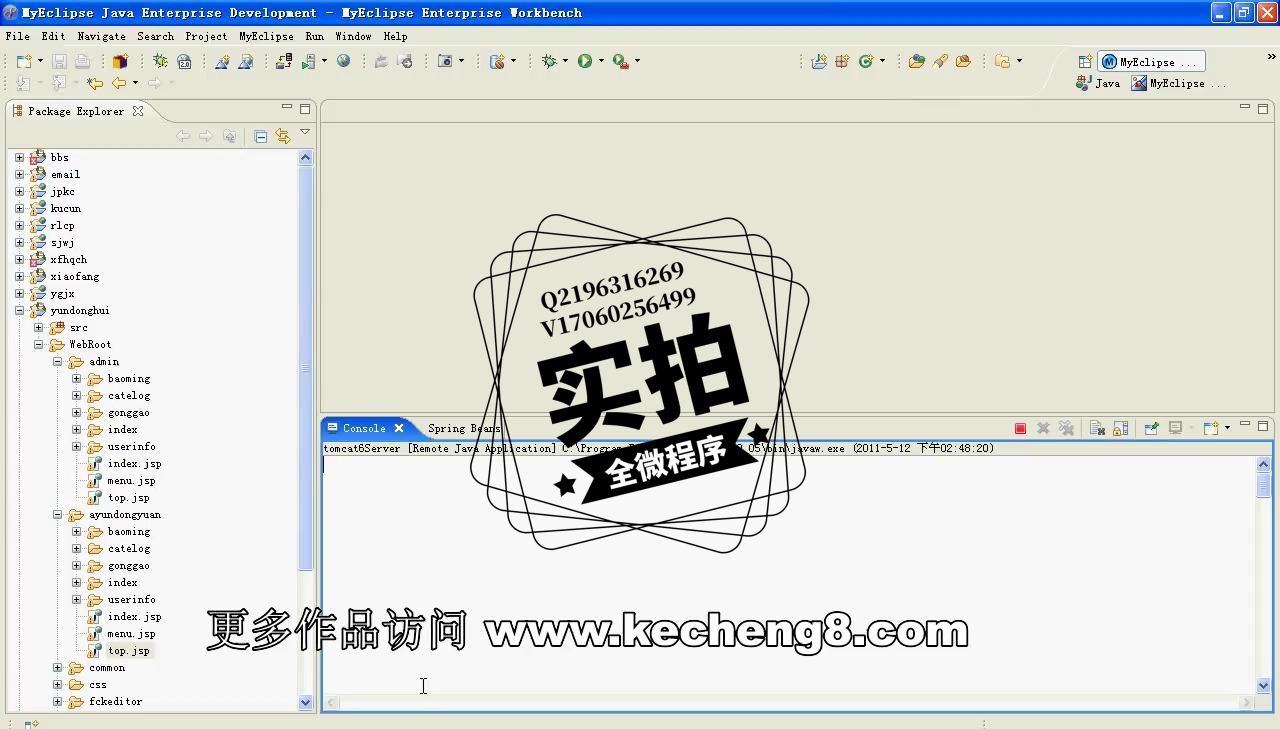Click the Last Edit Location arrow icon
1280x729 pixels.
pyautogui.click(x=95, y=84)
